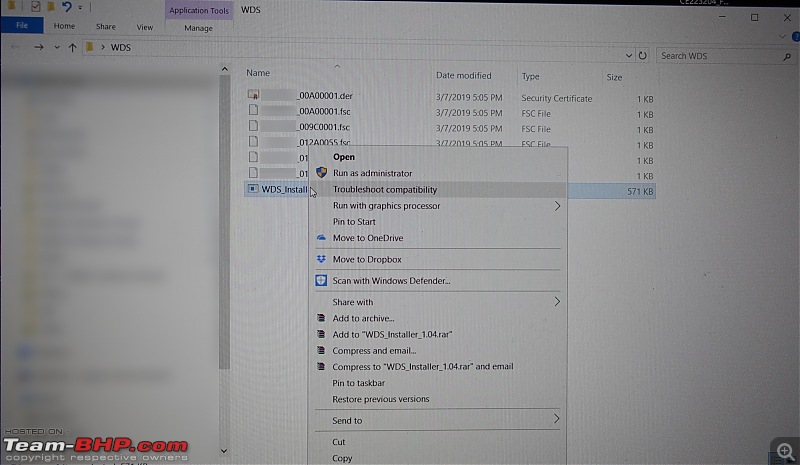Open recent locations dropdown arrow

57,47
